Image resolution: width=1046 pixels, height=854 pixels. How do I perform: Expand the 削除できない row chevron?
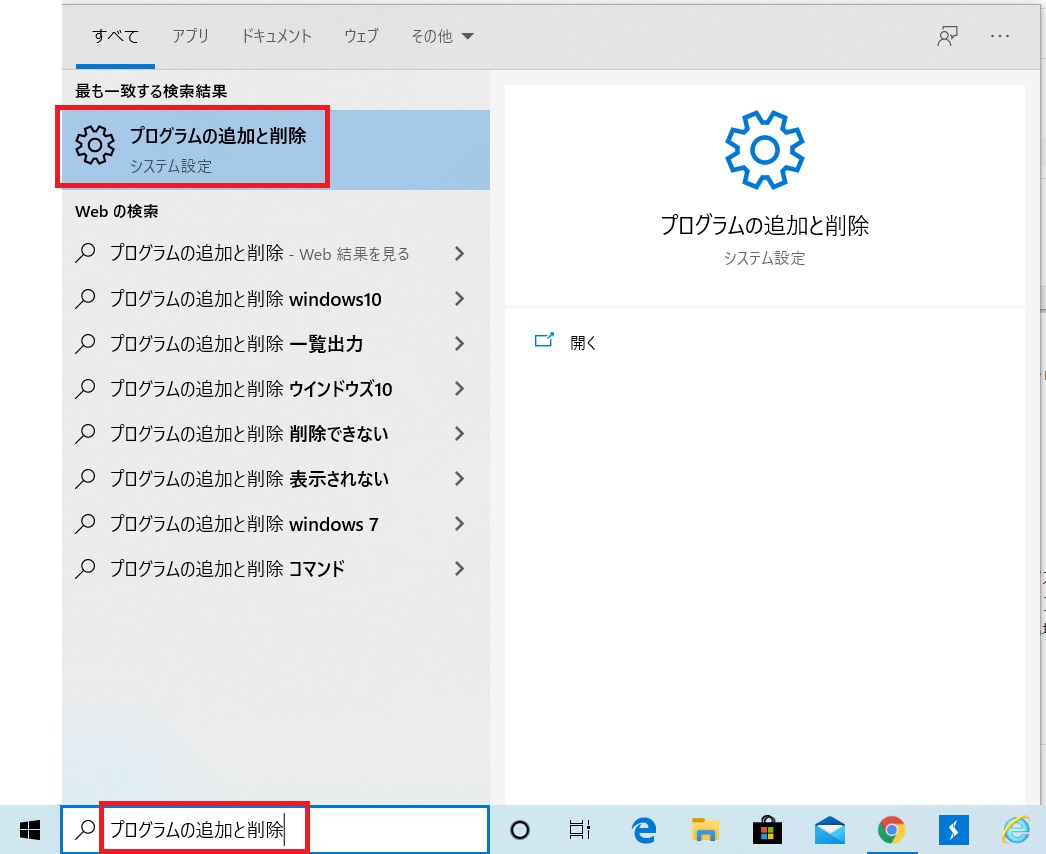459,434
